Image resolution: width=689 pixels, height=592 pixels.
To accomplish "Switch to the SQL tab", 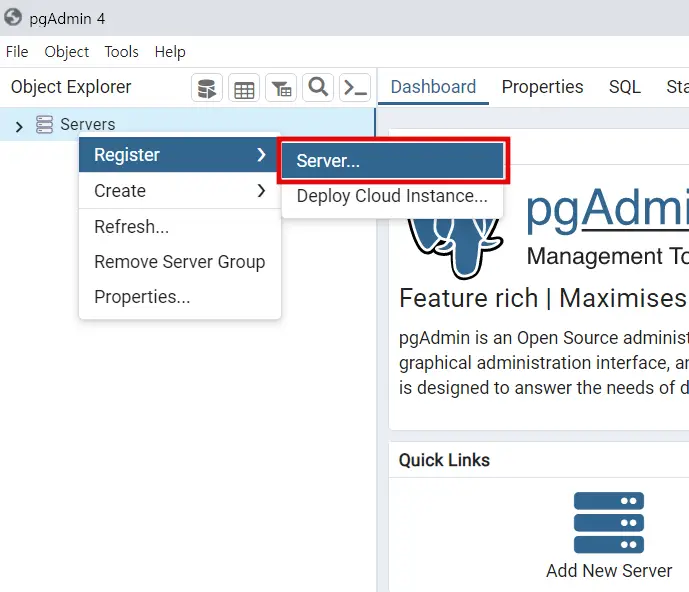I will pos(624,87).
